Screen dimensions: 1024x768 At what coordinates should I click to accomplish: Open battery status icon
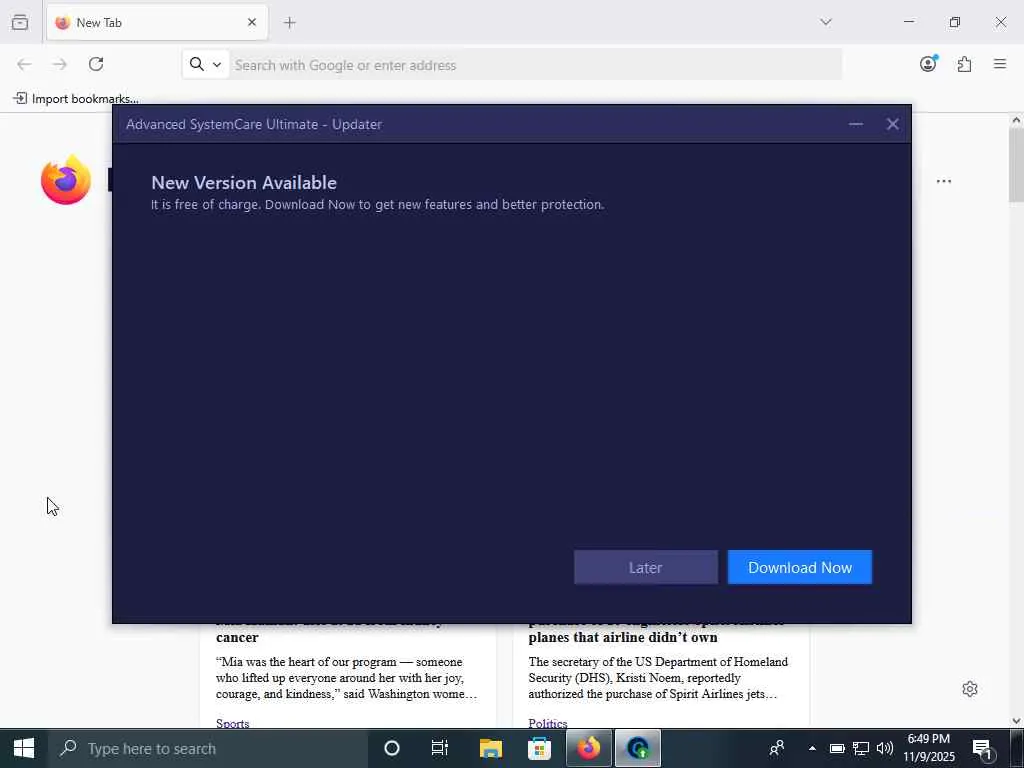pyautogui.click(x=837, y=748)
